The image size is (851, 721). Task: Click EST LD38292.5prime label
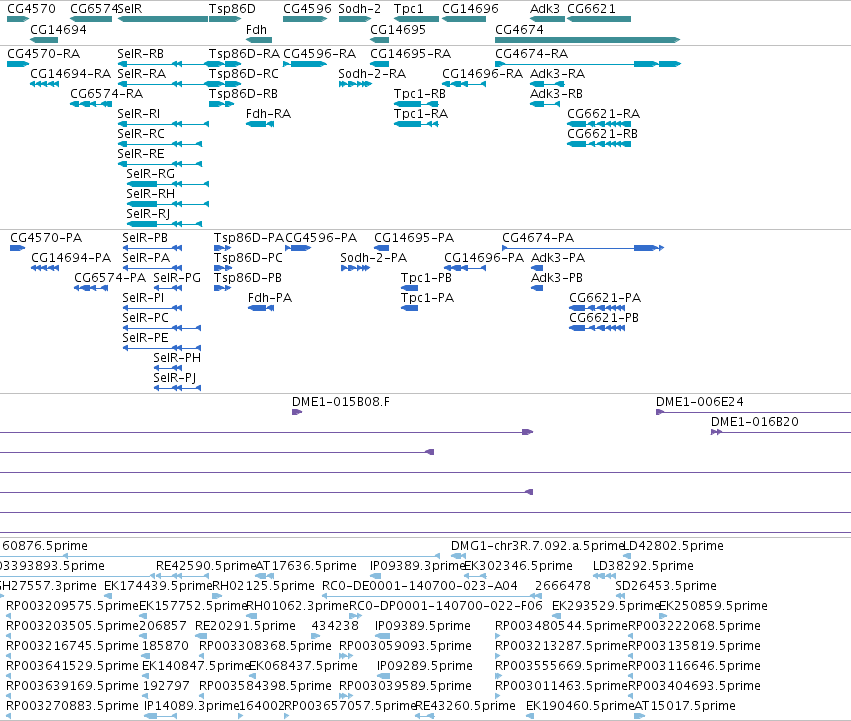click(643, 566)
